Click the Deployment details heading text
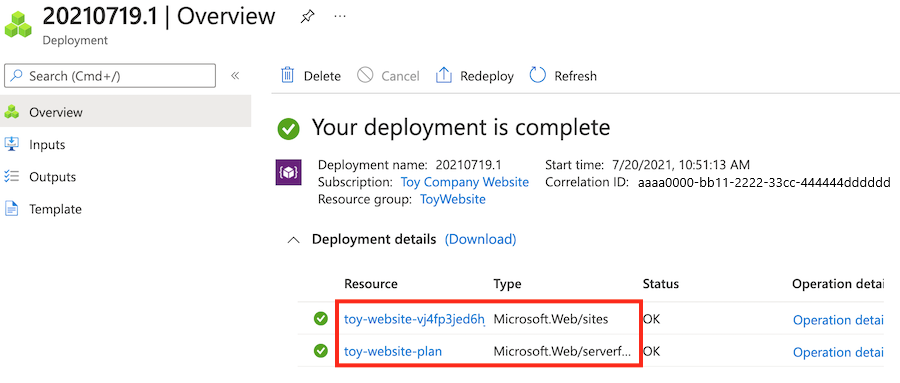Viewport: 900px width, 383px height. pos(374,239)
